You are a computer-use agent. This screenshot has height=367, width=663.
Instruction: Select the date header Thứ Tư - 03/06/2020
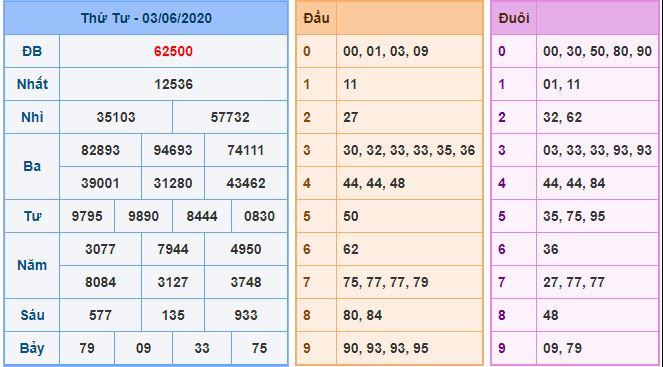point(146,18)
